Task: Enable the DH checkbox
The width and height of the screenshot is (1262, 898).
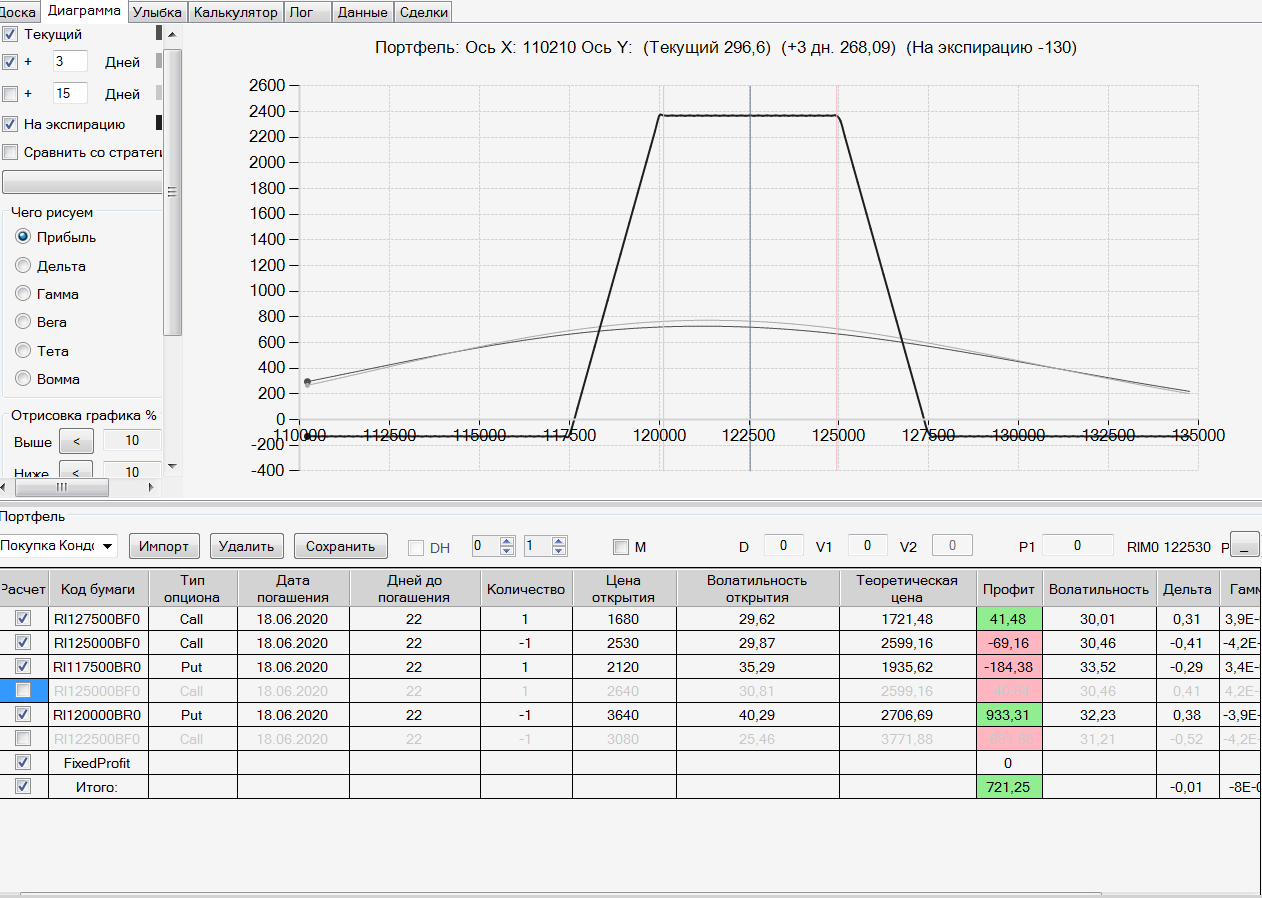Action: (x=417, y=547)
